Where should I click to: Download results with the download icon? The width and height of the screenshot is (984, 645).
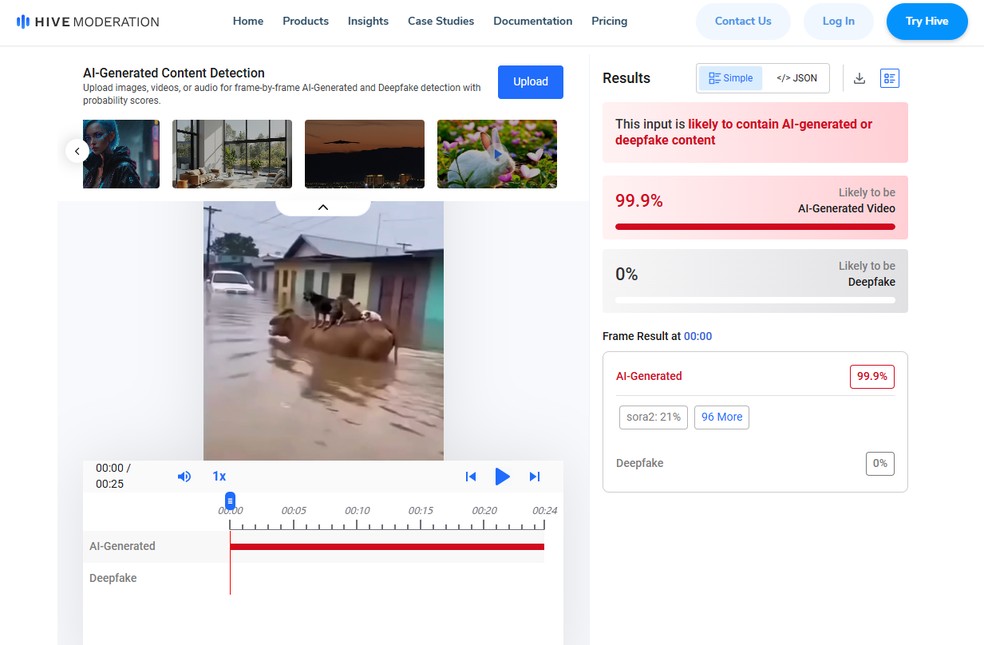pos(859,78)
